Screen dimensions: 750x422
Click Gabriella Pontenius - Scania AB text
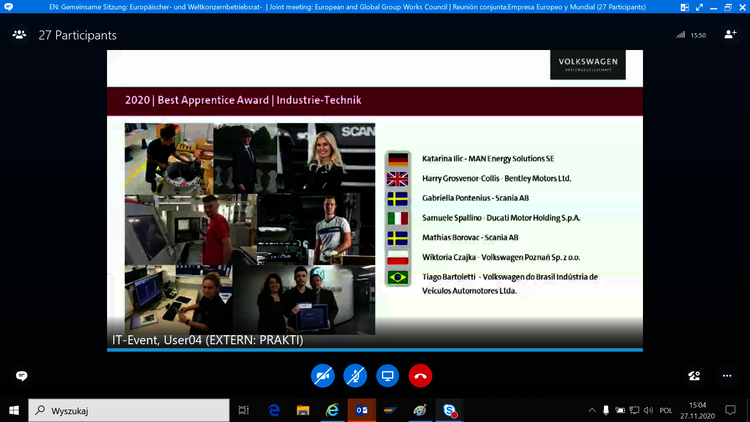pos(475,198)
